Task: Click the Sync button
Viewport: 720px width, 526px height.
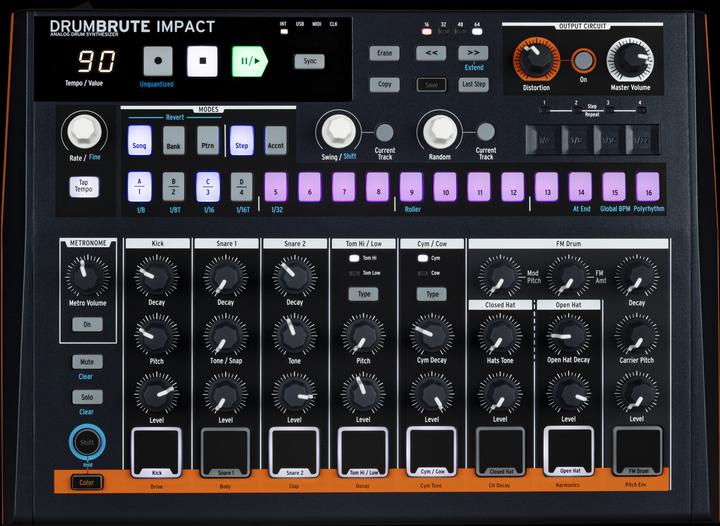Action: [x=309, y=61]
